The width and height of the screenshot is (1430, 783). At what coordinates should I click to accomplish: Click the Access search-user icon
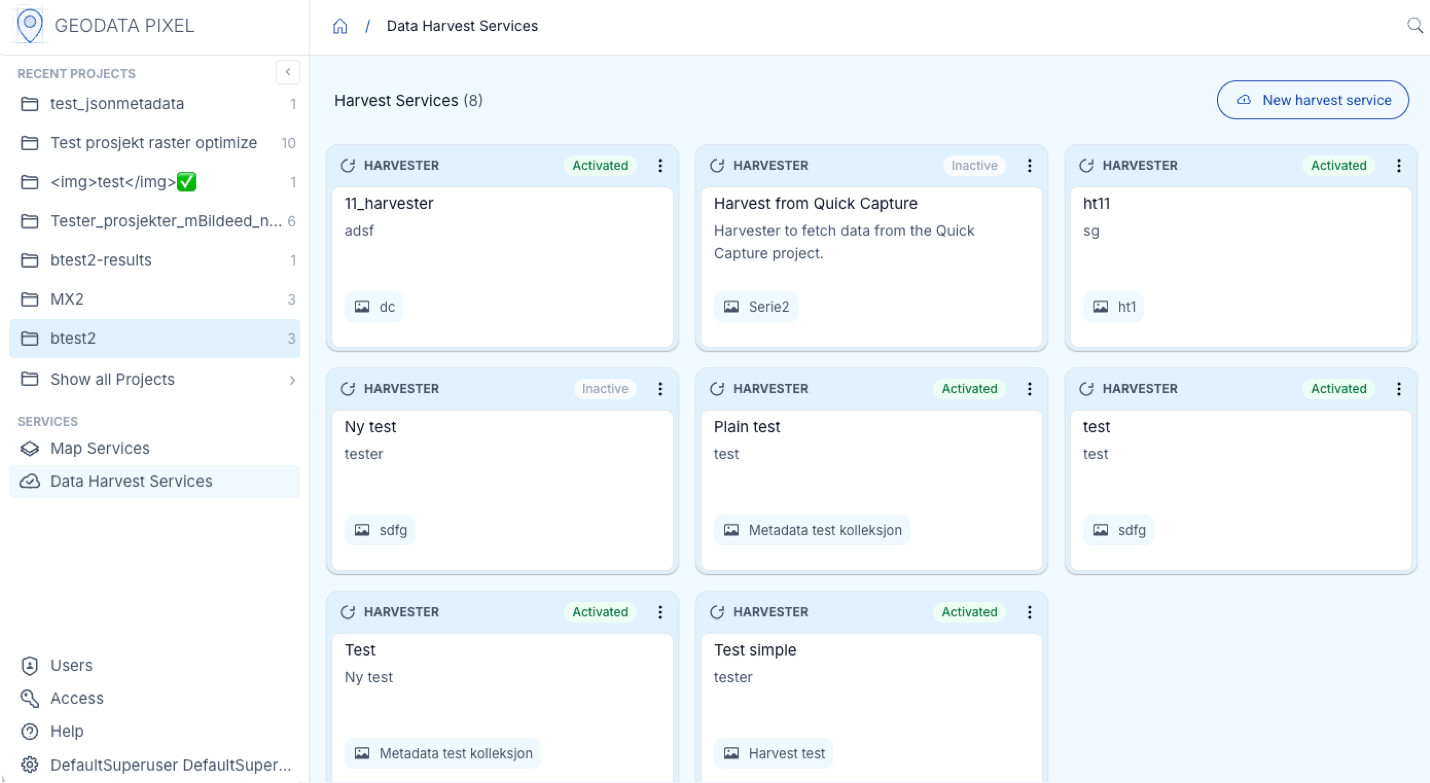(x=30, y=699)
